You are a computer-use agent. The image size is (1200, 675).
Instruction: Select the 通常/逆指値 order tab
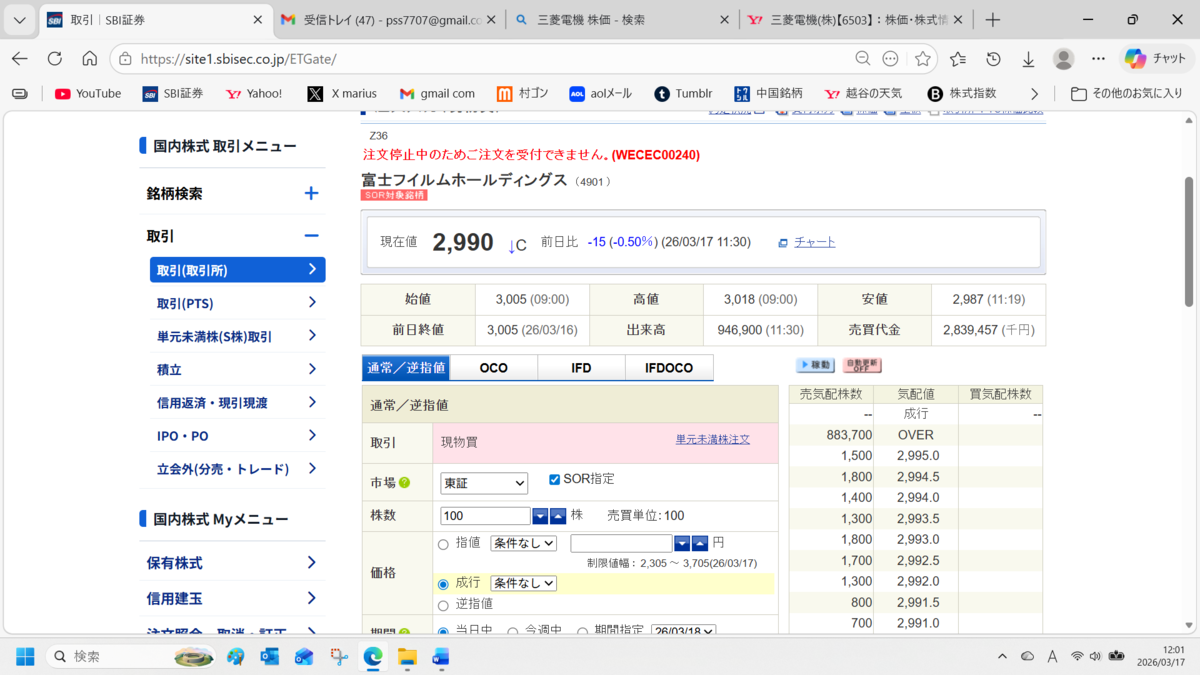(406, 368)
